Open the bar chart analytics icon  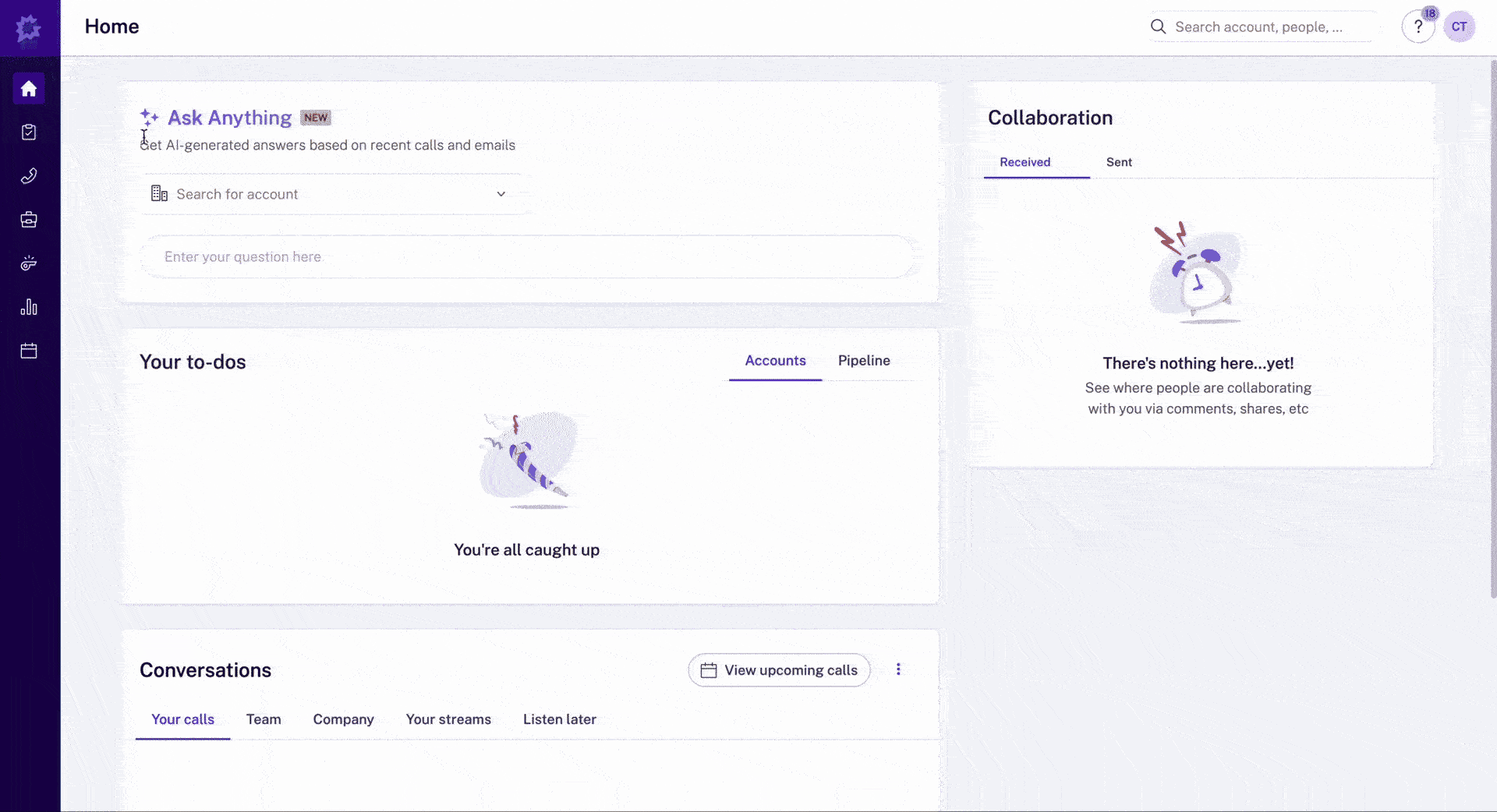[x=29, y=307]
